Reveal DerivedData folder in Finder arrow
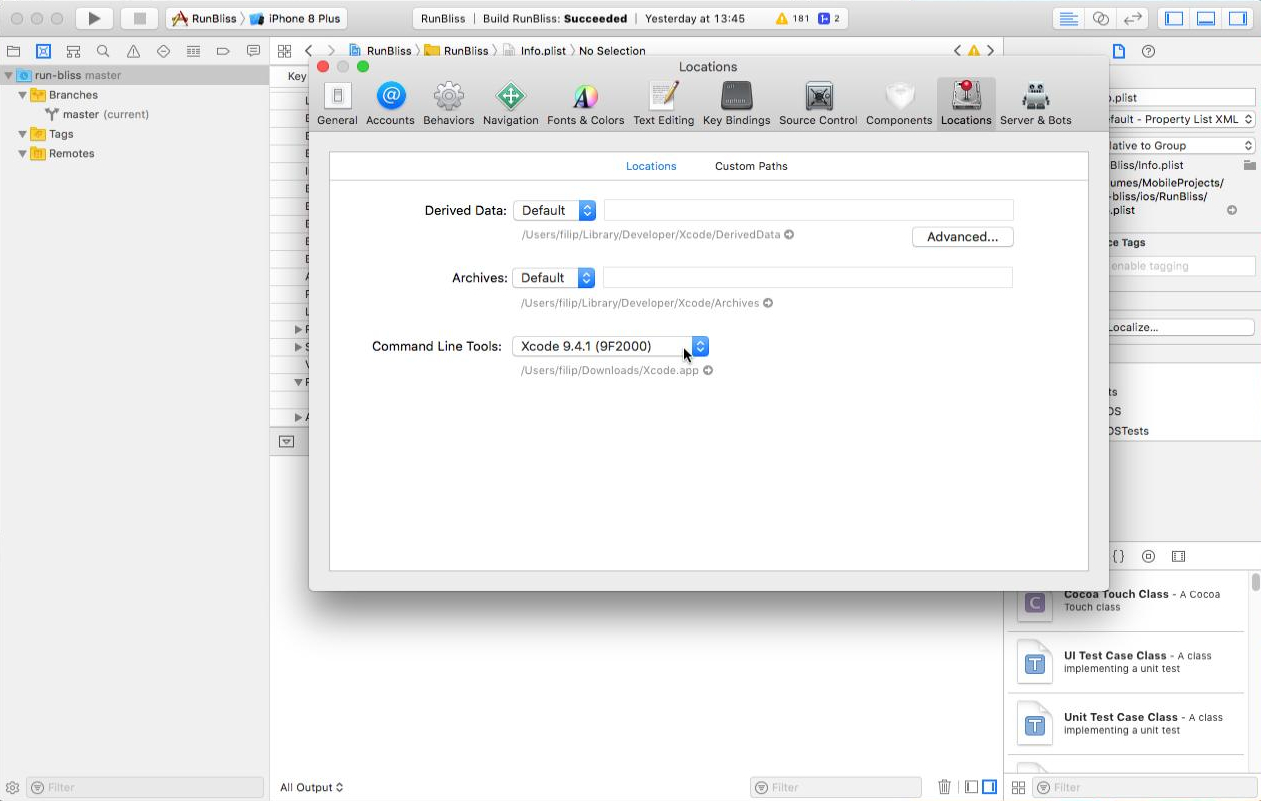 pyautogui.click(x=789, y=235)
